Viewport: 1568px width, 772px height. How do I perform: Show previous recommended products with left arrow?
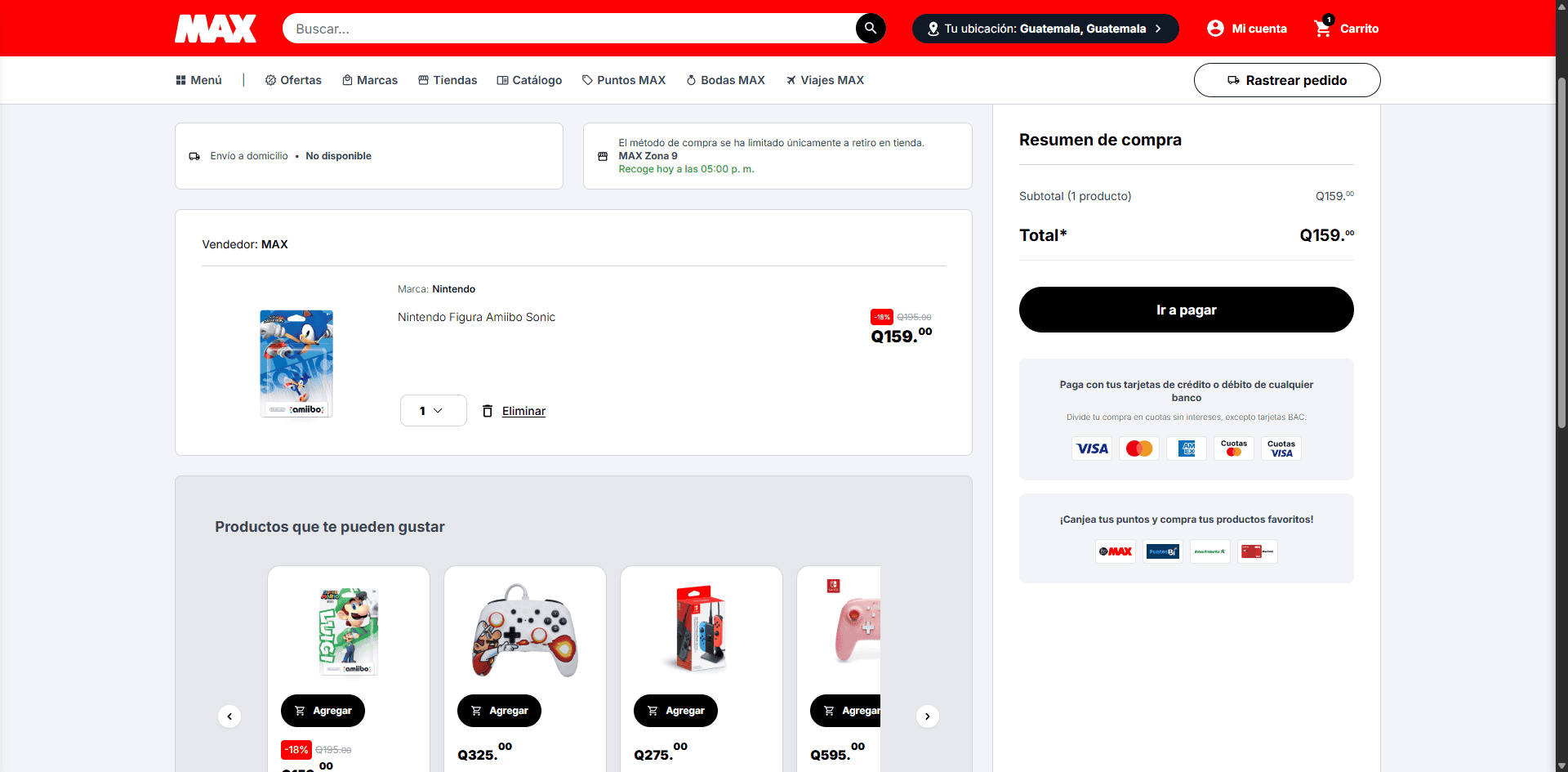pos(229,716)
